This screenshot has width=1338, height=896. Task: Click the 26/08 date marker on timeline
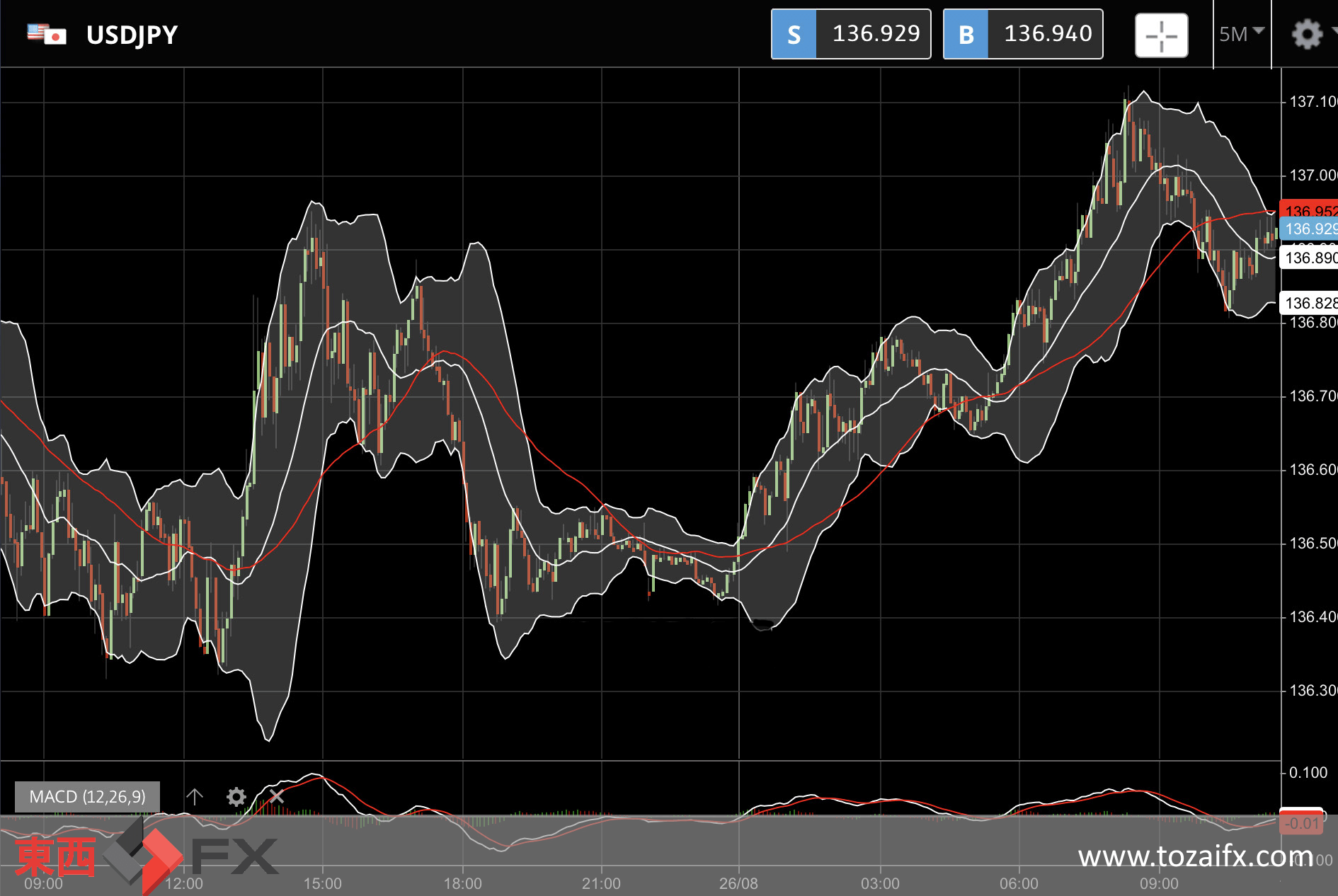[x=738, y=883]
